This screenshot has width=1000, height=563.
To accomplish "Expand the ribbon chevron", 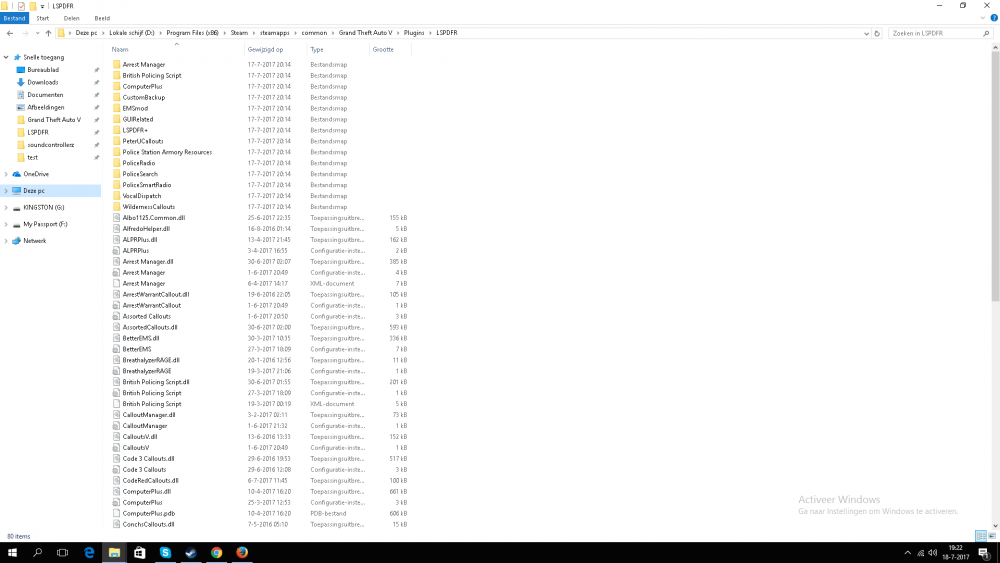I will 983,18.
